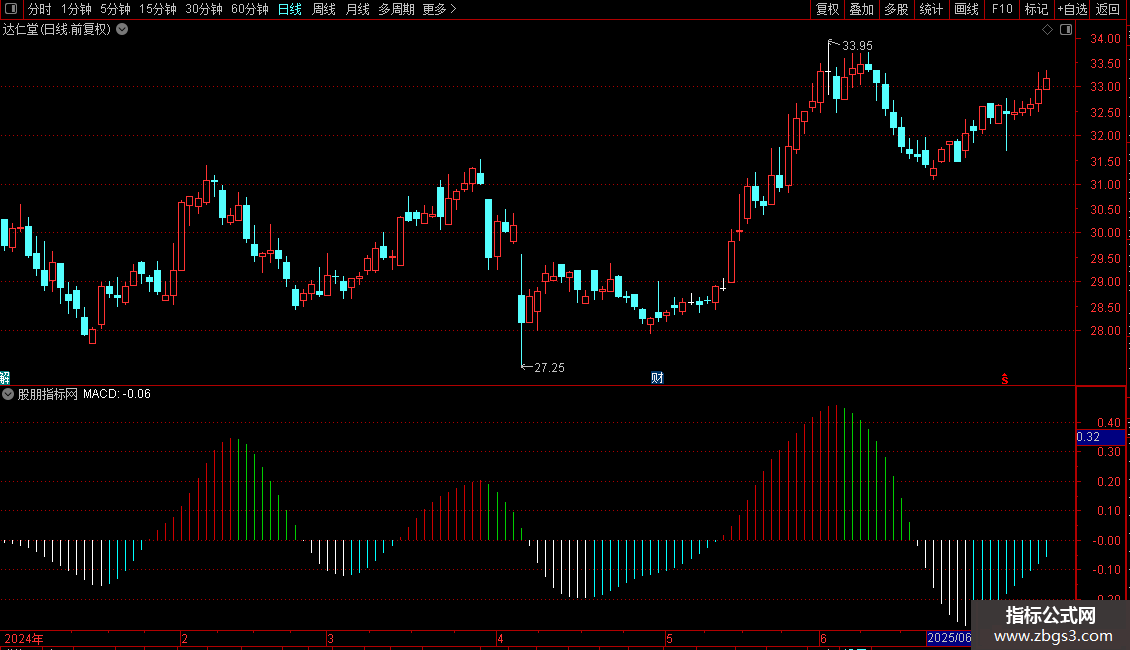Image resolution: width=1130 pixels, height=650 pixels.
Task: Expand the MACD indicator dropdown arrow
Action: click(8, 394)
